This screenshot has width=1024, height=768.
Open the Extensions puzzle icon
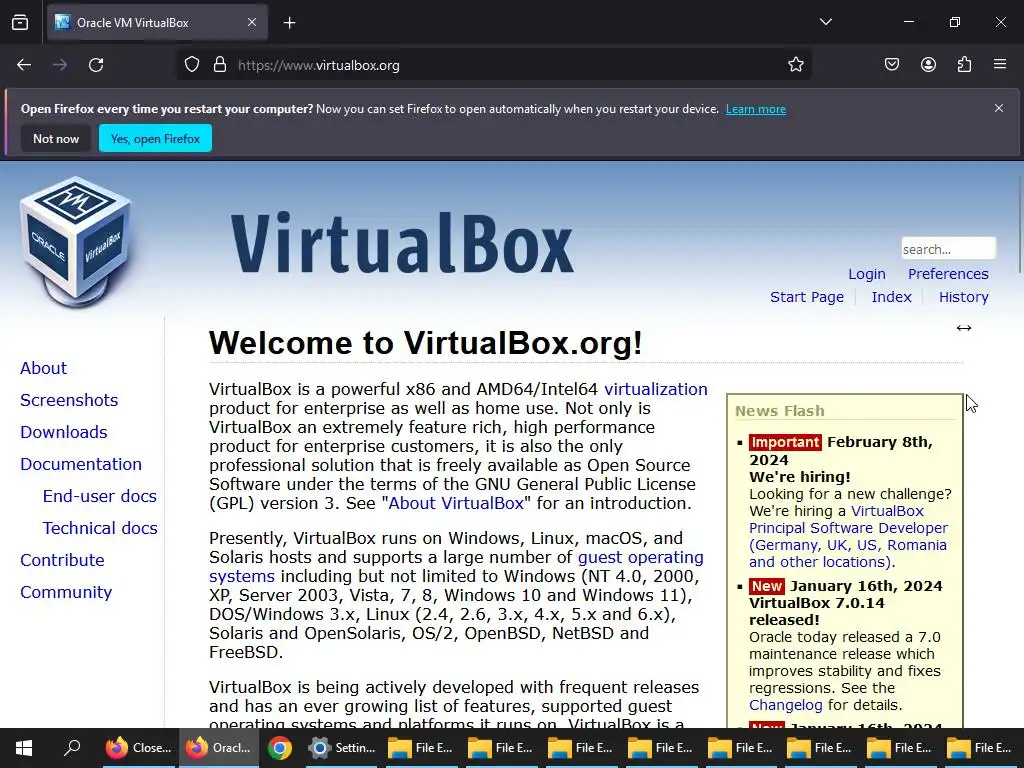(964, 65)
